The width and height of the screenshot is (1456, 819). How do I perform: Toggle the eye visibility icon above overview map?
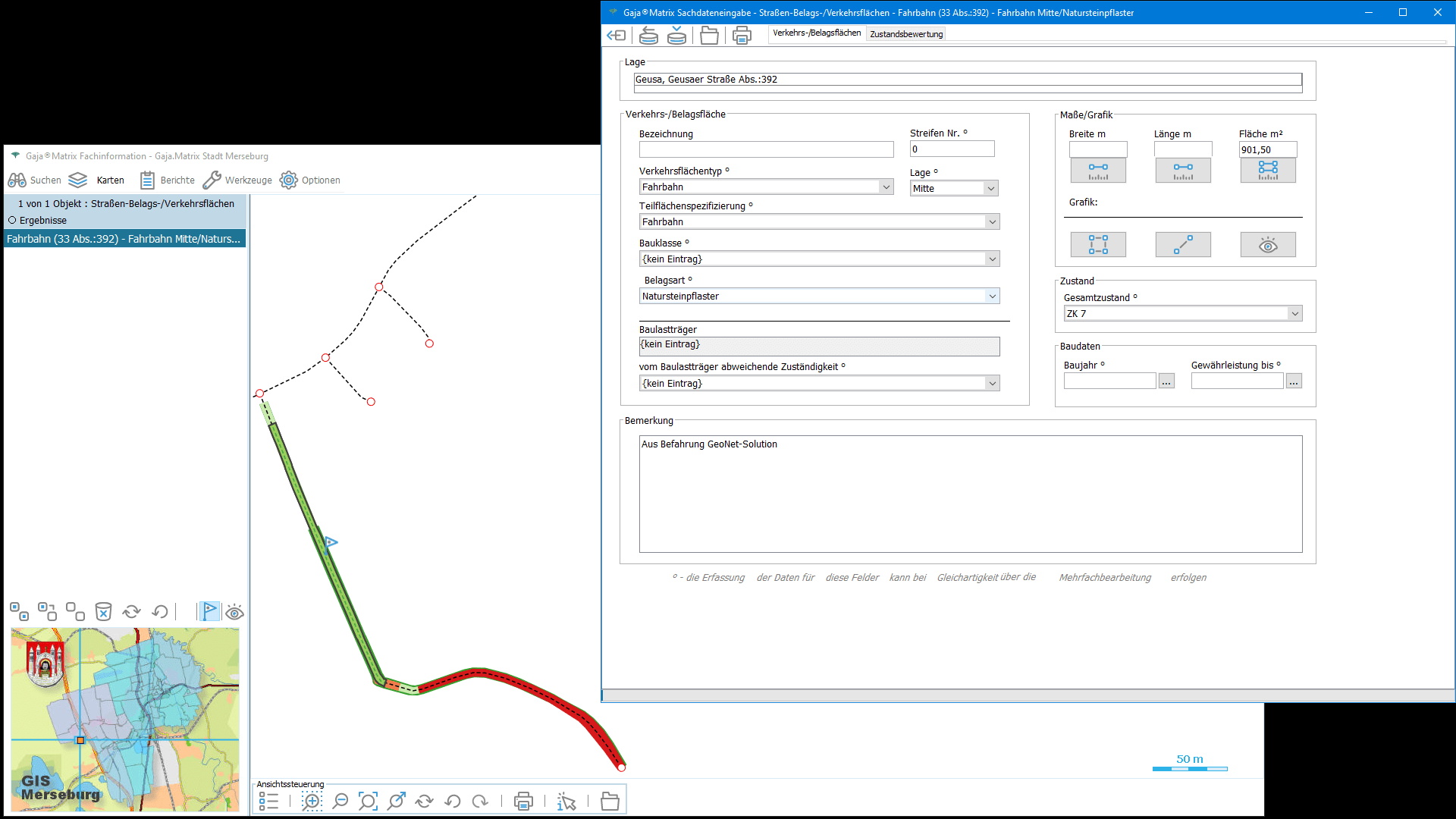click(234, 612)
